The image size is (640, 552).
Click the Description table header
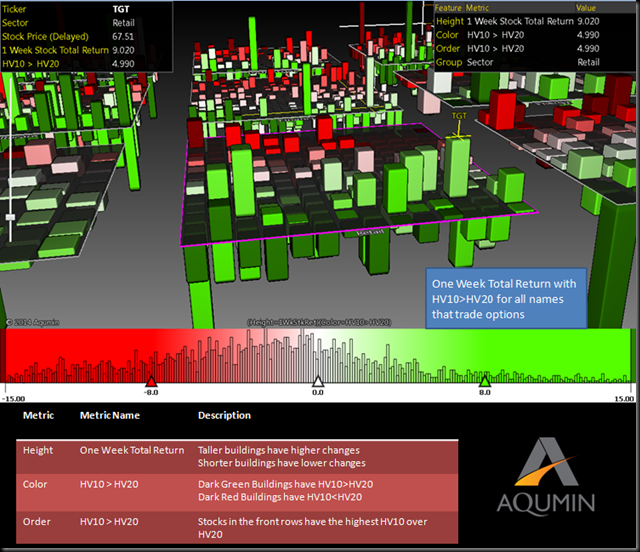[x=224, y=416]
